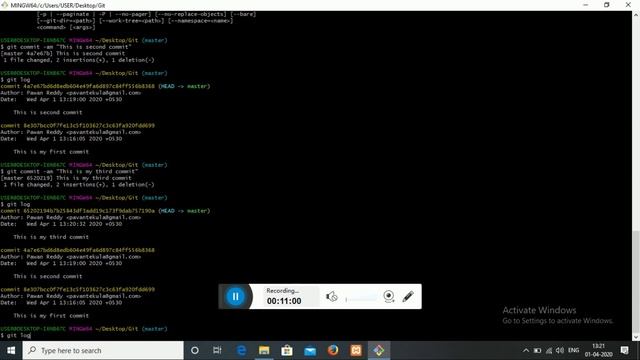Click terminal scrollbar down arrow
640x360 pixels.
point(636,337)
